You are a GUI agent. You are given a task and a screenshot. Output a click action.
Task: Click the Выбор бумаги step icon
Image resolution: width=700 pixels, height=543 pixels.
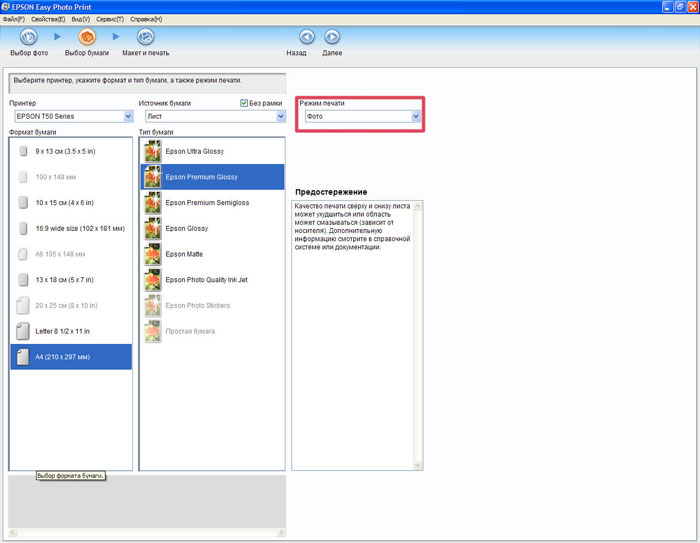(x=87, y=37)
